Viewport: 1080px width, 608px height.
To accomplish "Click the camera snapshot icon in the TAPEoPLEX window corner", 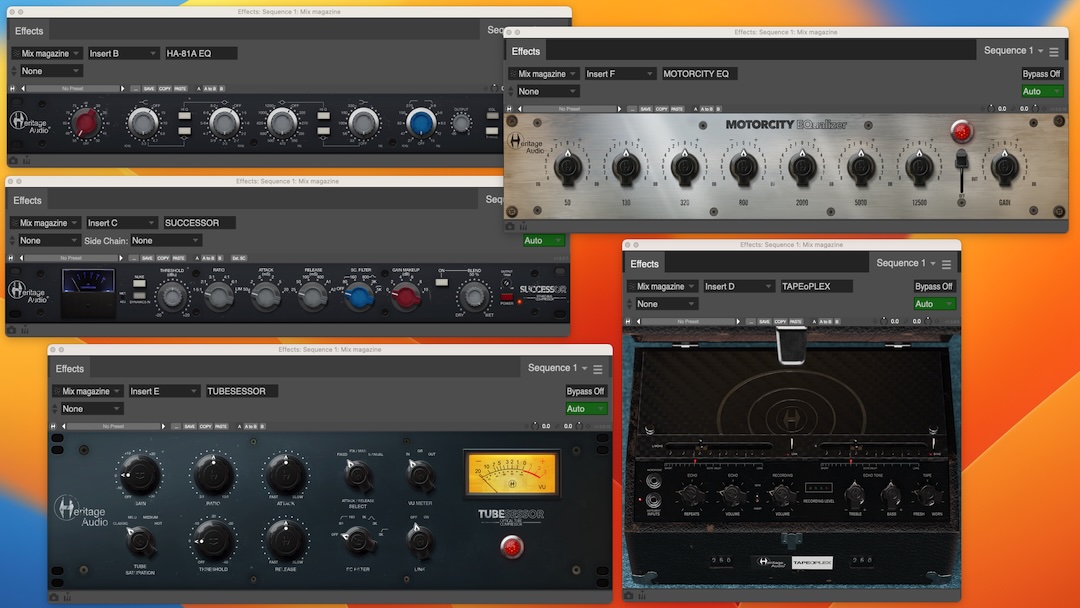I will click(629, 595).
